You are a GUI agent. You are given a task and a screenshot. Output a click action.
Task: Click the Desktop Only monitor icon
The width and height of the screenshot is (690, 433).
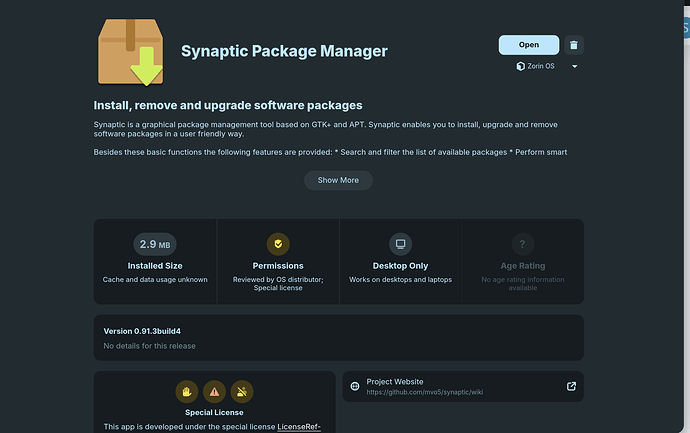tap(400, 244)
